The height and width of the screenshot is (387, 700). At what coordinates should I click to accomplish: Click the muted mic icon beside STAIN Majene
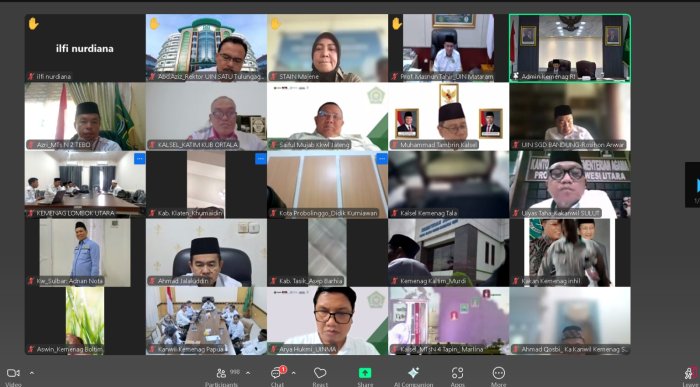click(274, 77)
